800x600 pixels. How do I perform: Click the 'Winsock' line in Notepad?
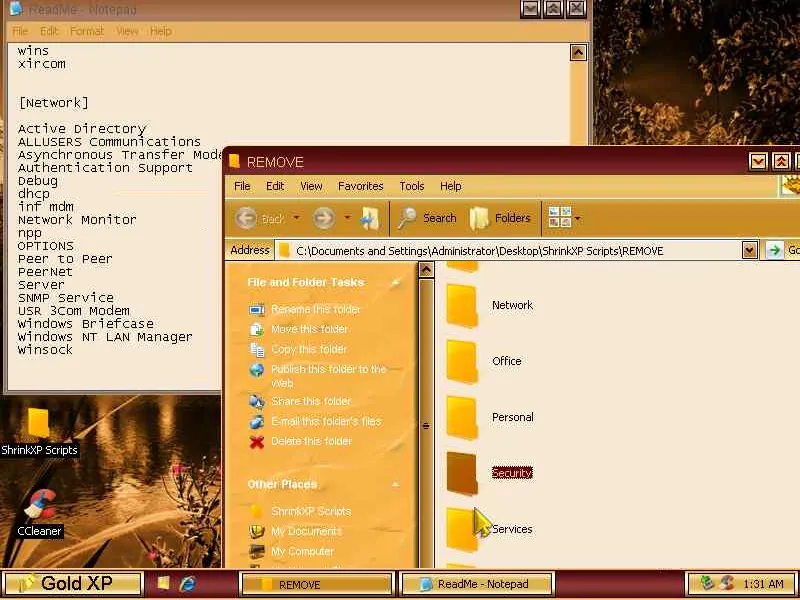[x=45, y=350]
